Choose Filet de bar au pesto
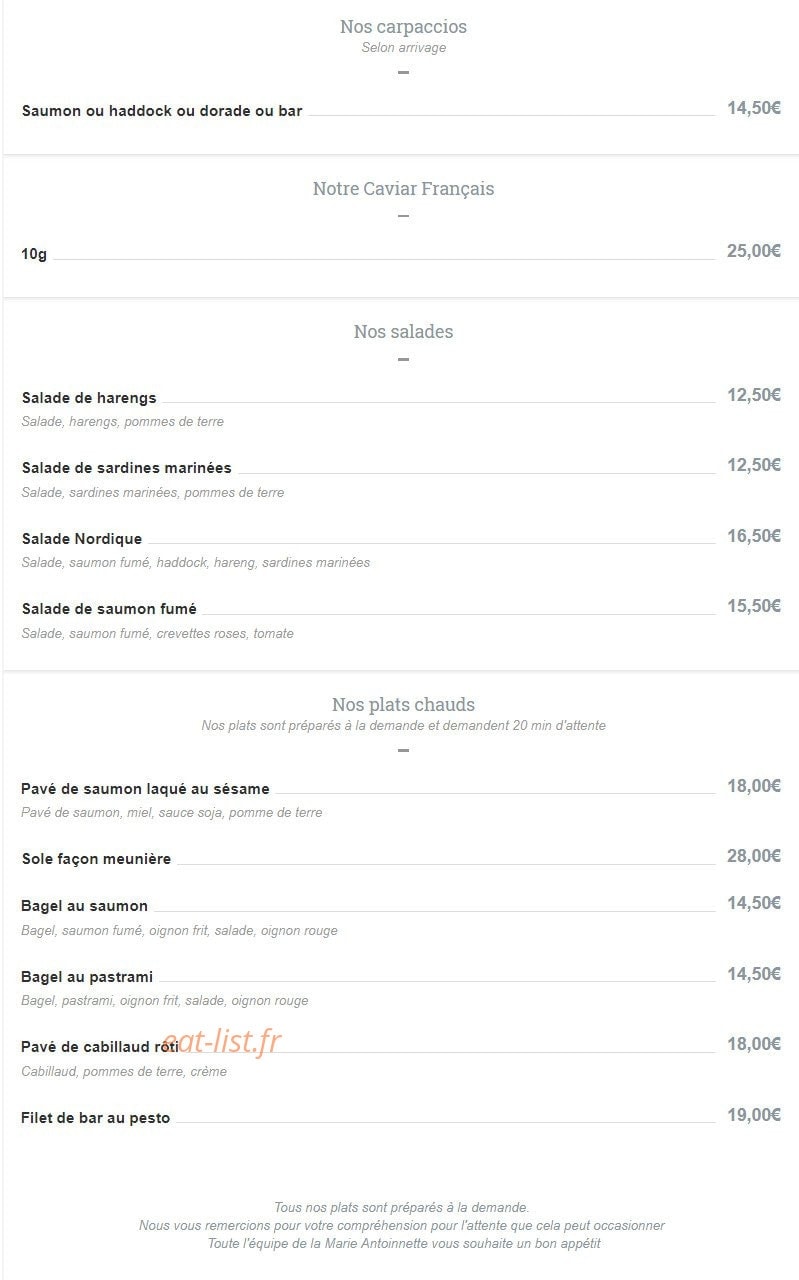 point(96,1118)
